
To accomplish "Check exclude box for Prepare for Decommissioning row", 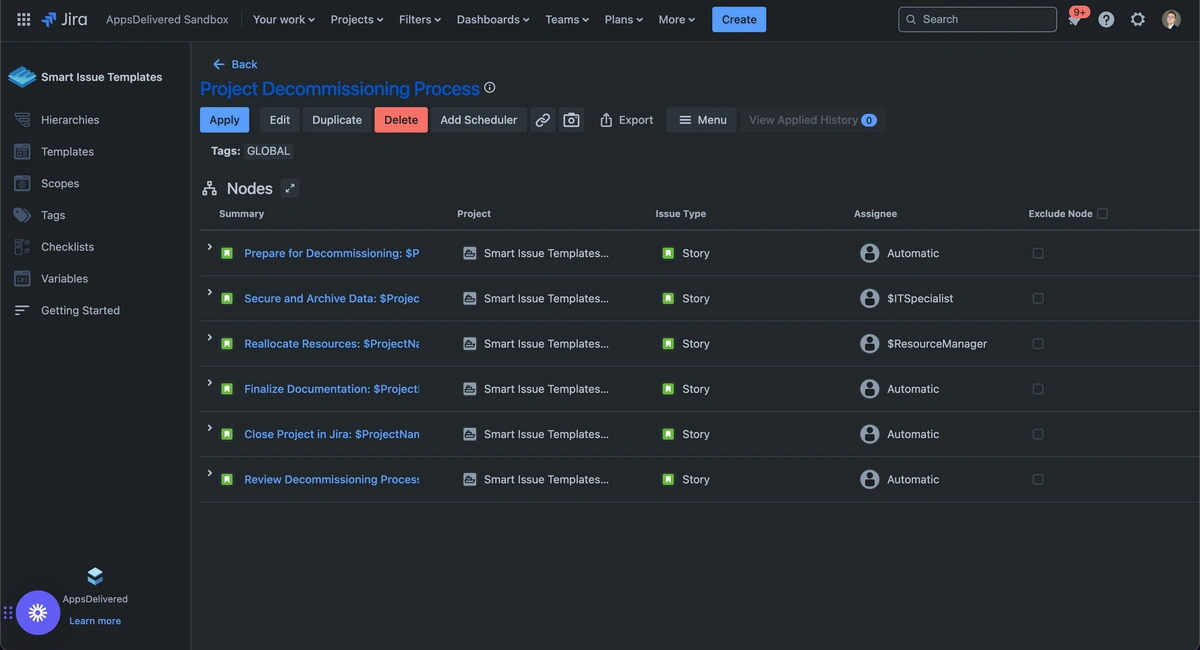I will coord(1038,253).
